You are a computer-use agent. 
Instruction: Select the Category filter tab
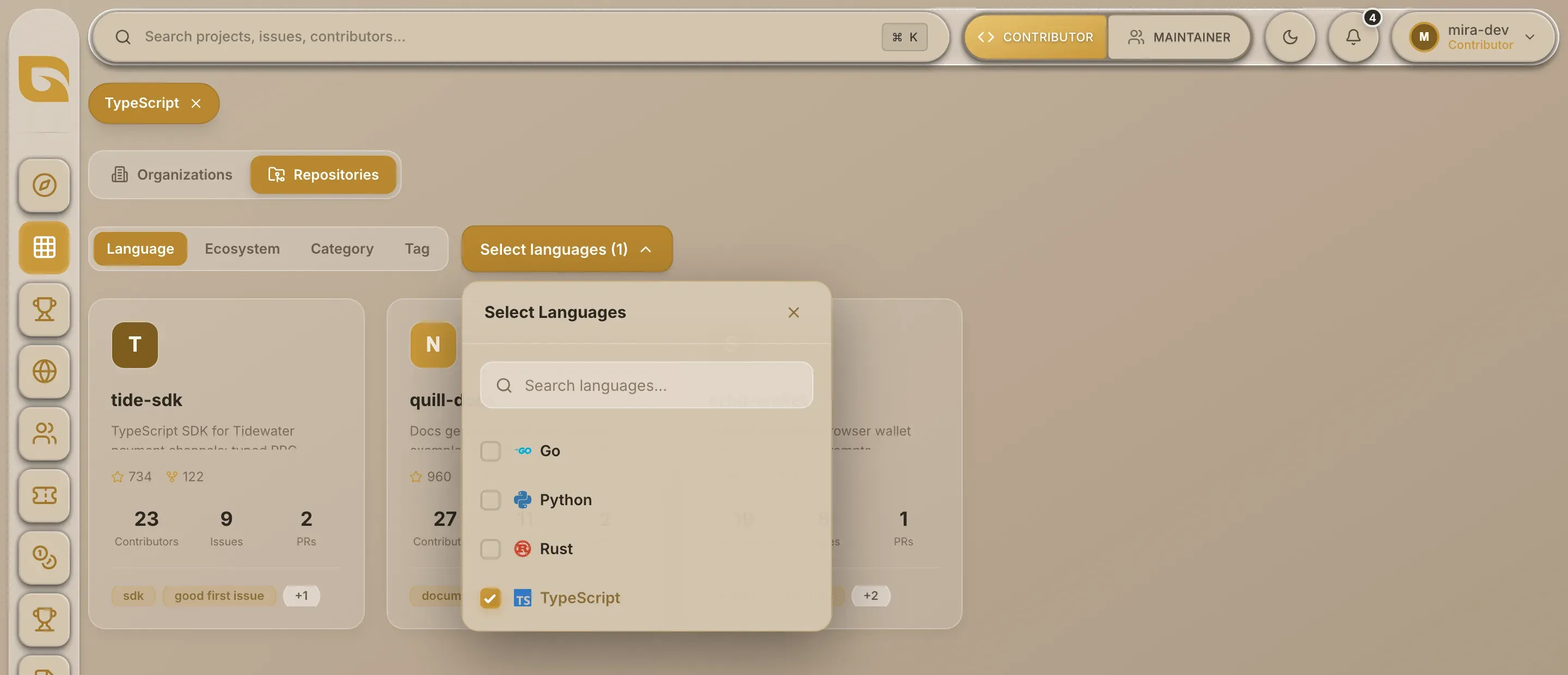[342, 249]
